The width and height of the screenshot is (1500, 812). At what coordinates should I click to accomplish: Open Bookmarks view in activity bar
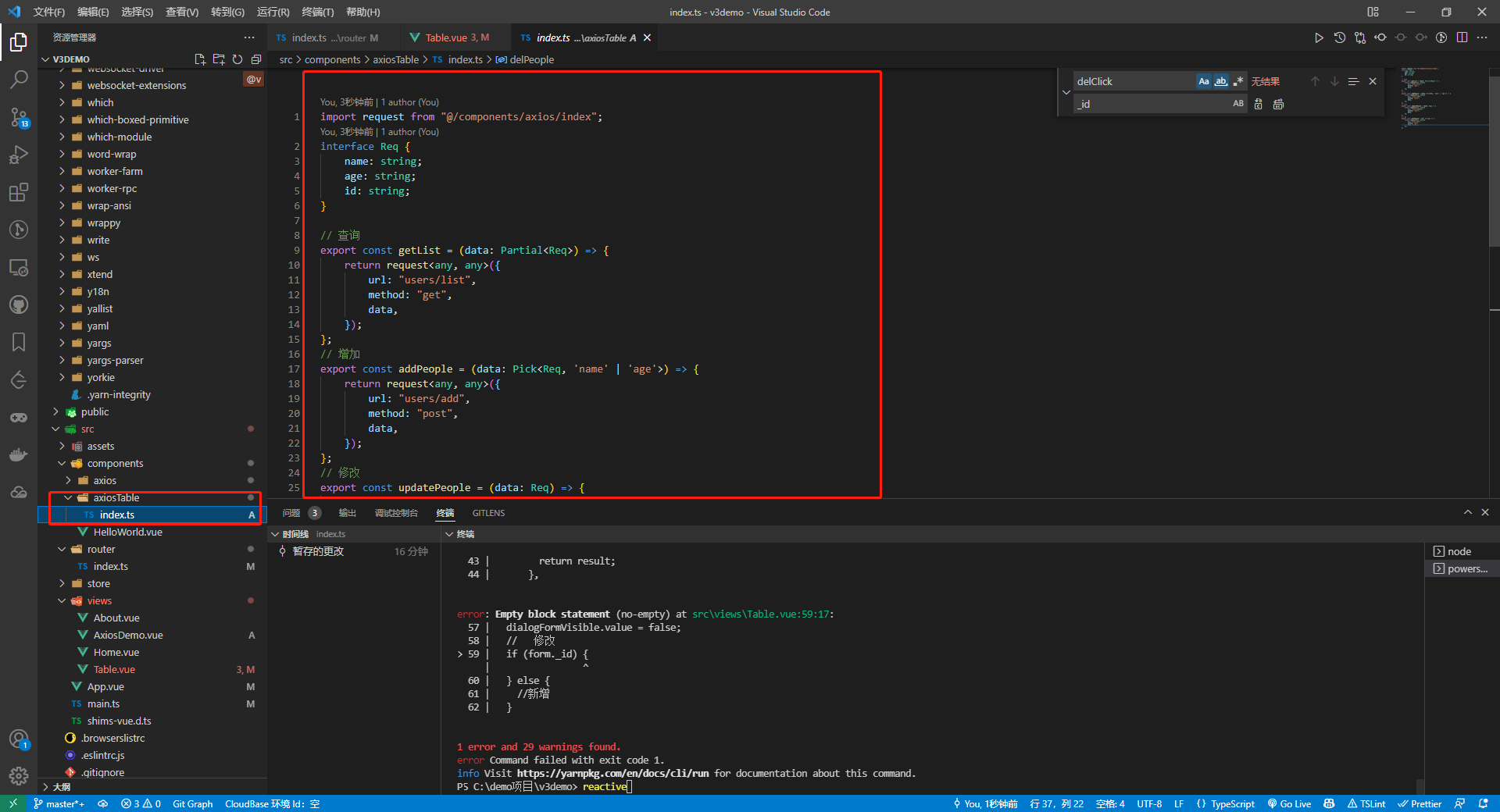click(x=19, y=342)
